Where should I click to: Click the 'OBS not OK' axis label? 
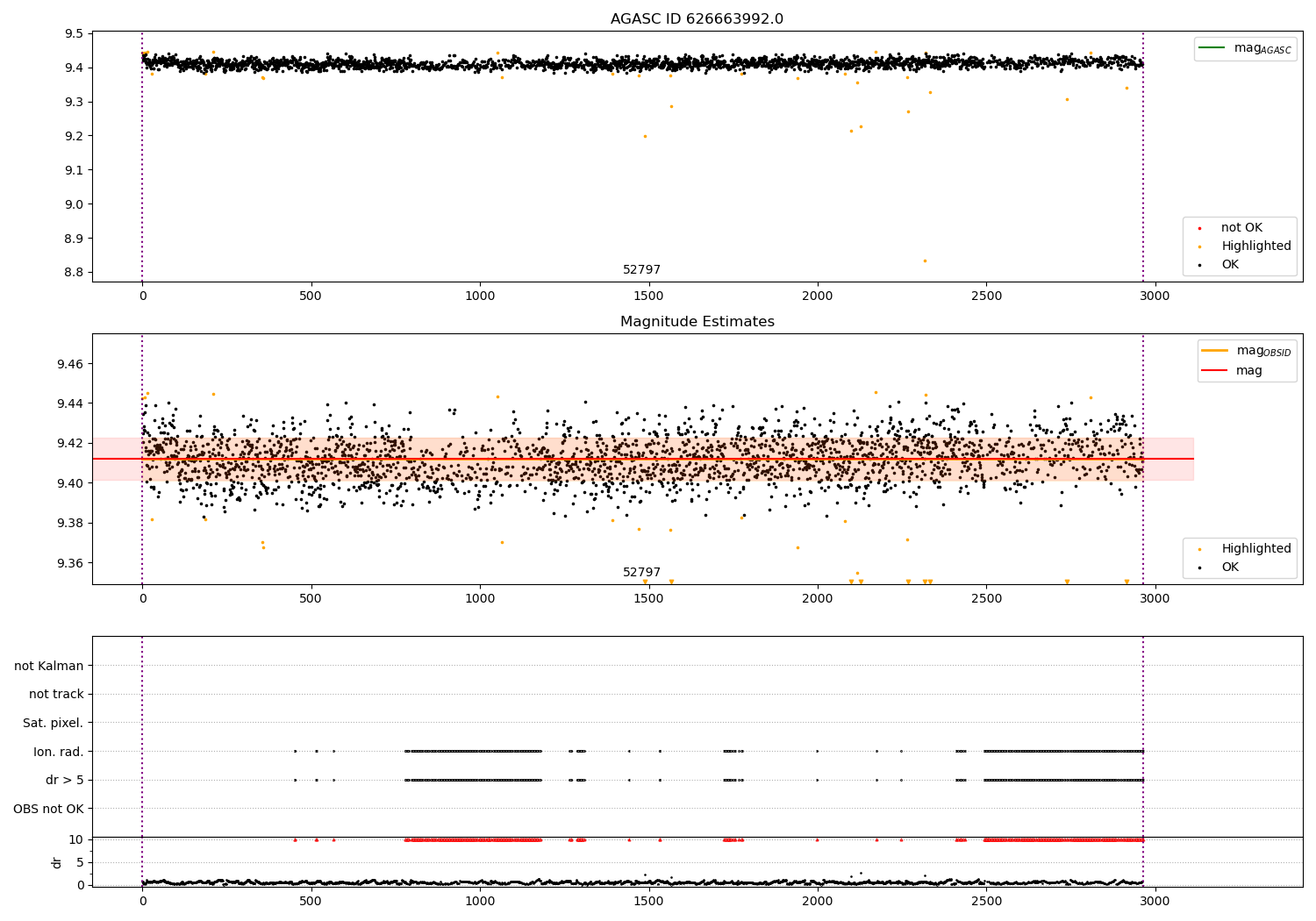[x=49, y=809]
